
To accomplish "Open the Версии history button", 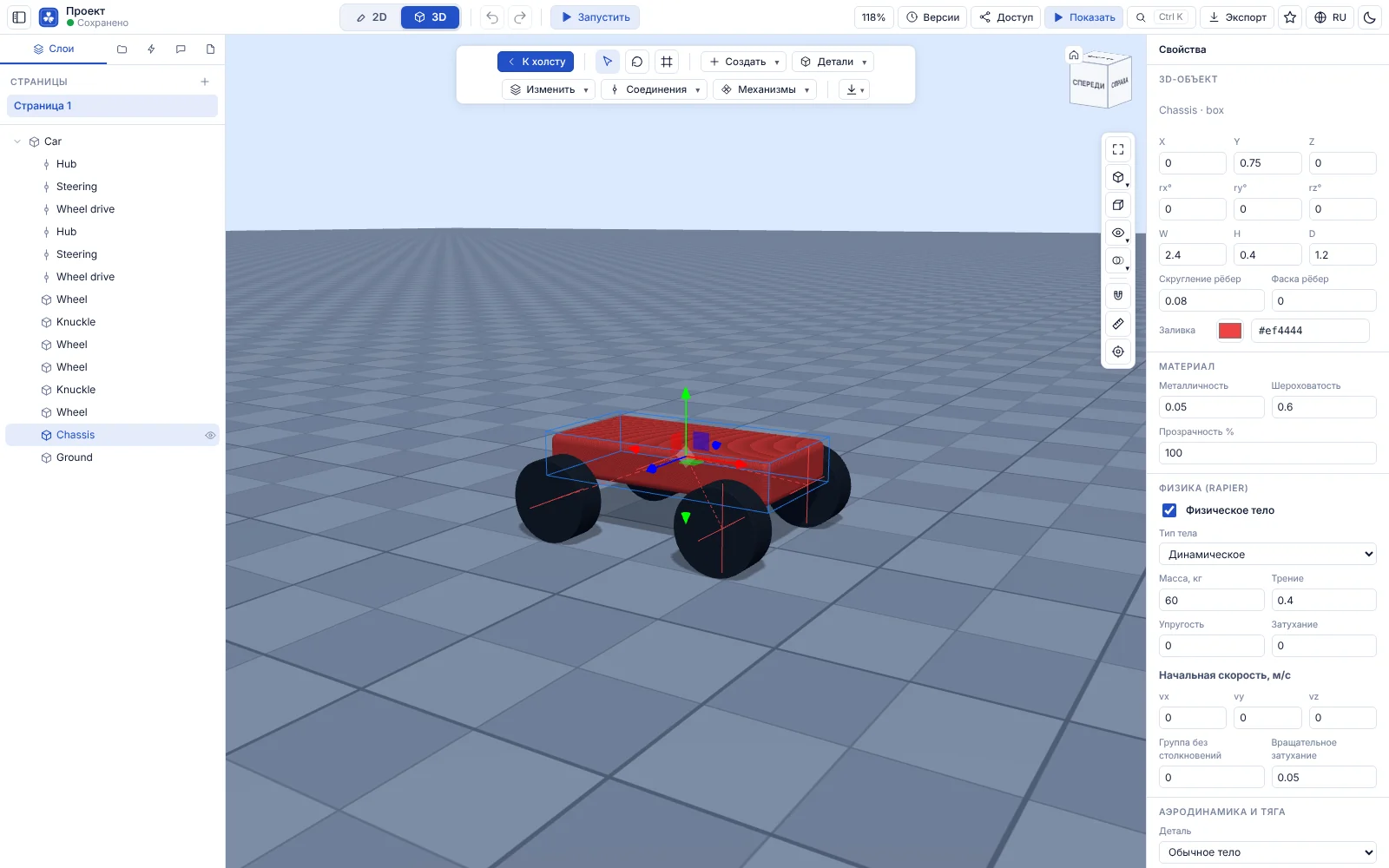I will pos(932,17).
